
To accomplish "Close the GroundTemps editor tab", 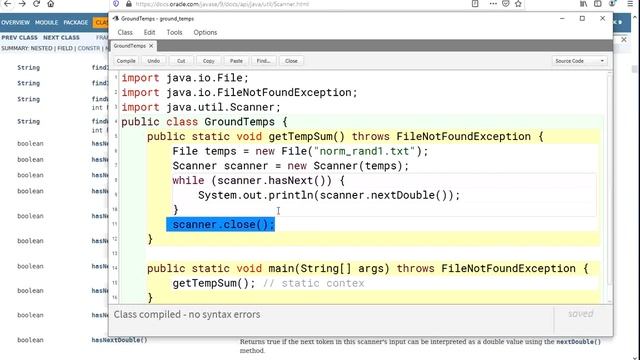I will click(x=151, y=46).
